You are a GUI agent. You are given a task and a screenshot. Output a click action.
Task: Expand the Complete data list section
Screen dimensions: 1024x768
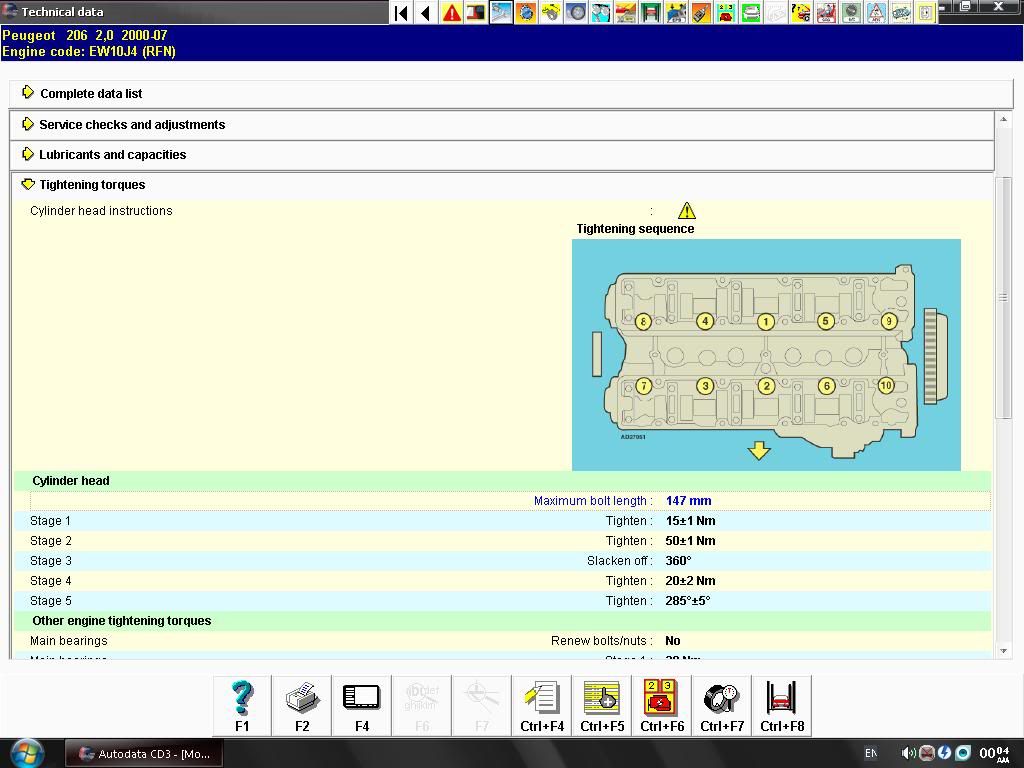click(91, 94)
